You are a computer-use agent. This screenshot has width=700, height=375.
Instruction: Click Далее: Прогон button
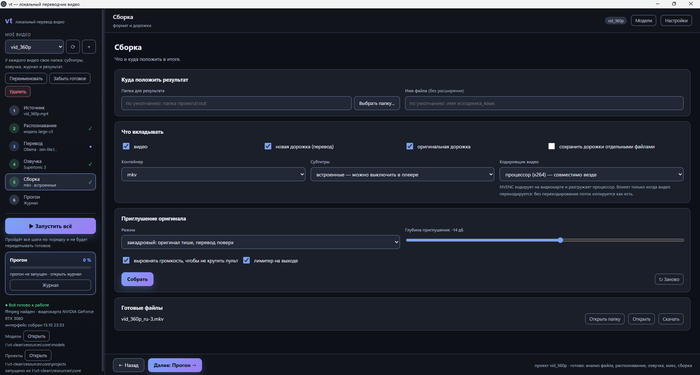pos(175,365)
